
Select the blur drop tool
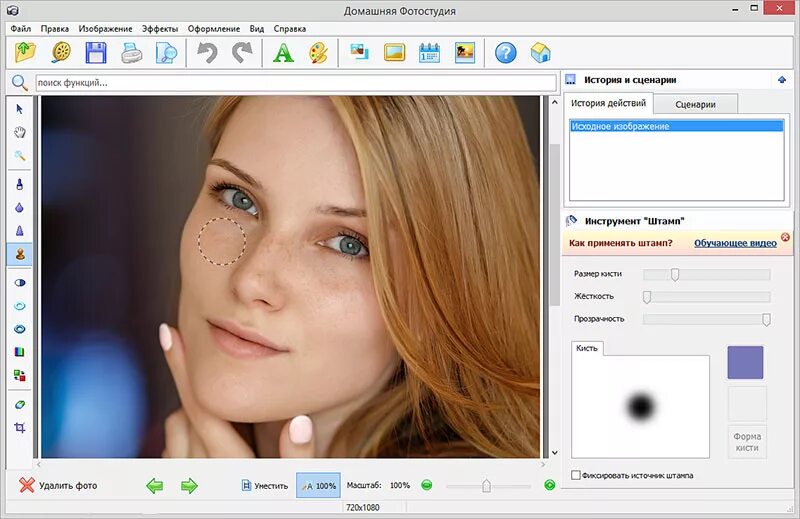pyautogui.click(x=19, y=208)
